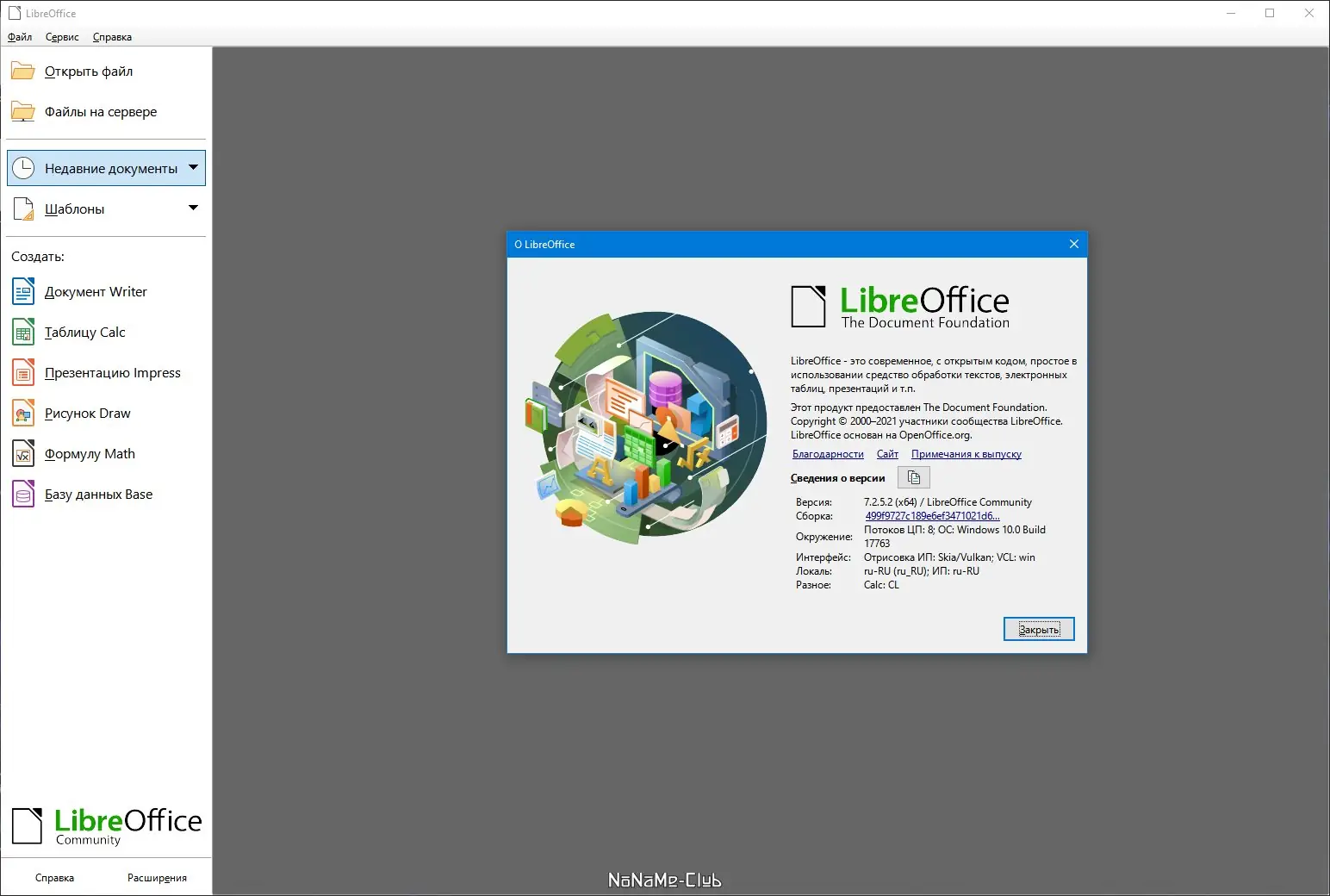This screenshot has height=896, width=1330.
Task: Click the Open File folder icon
Action: pyautogui.click(x=22, y=71)
